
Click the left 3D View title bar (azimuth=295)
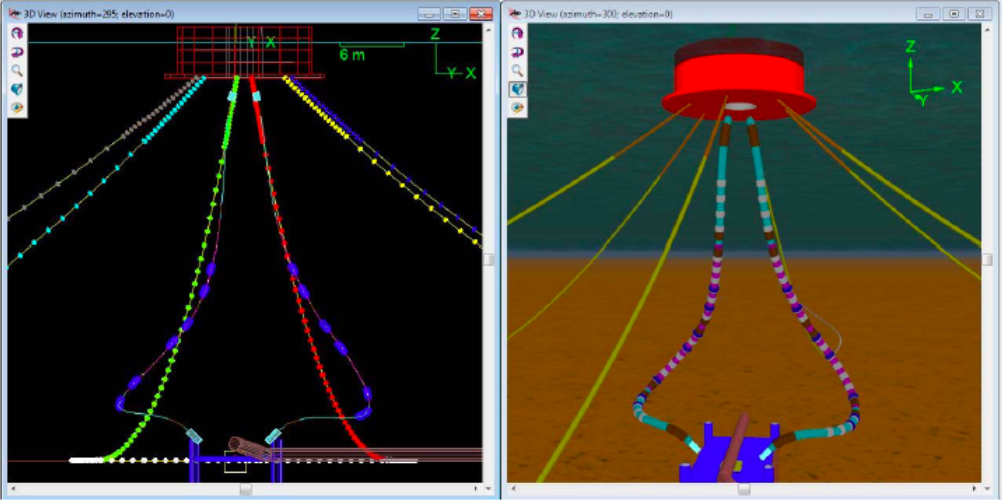point(200,14)
